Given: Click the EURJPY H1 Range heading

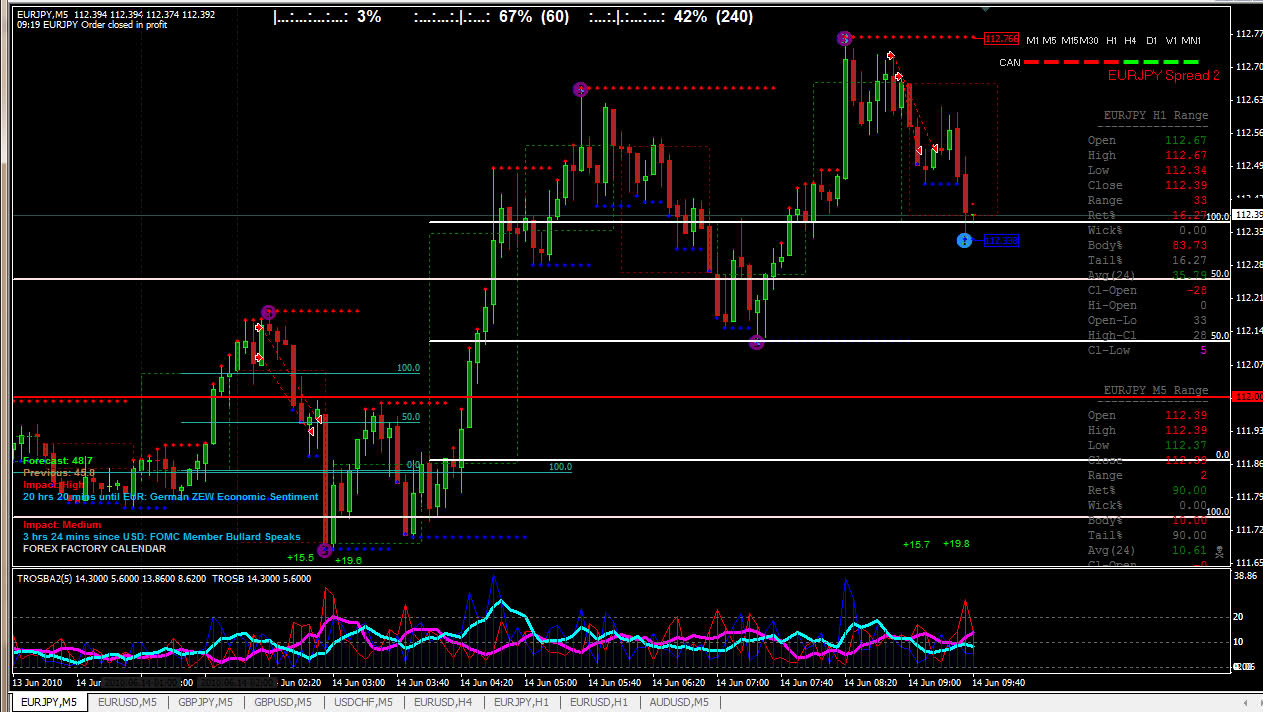Looking at the screenshot, I should pos(1155,116).
